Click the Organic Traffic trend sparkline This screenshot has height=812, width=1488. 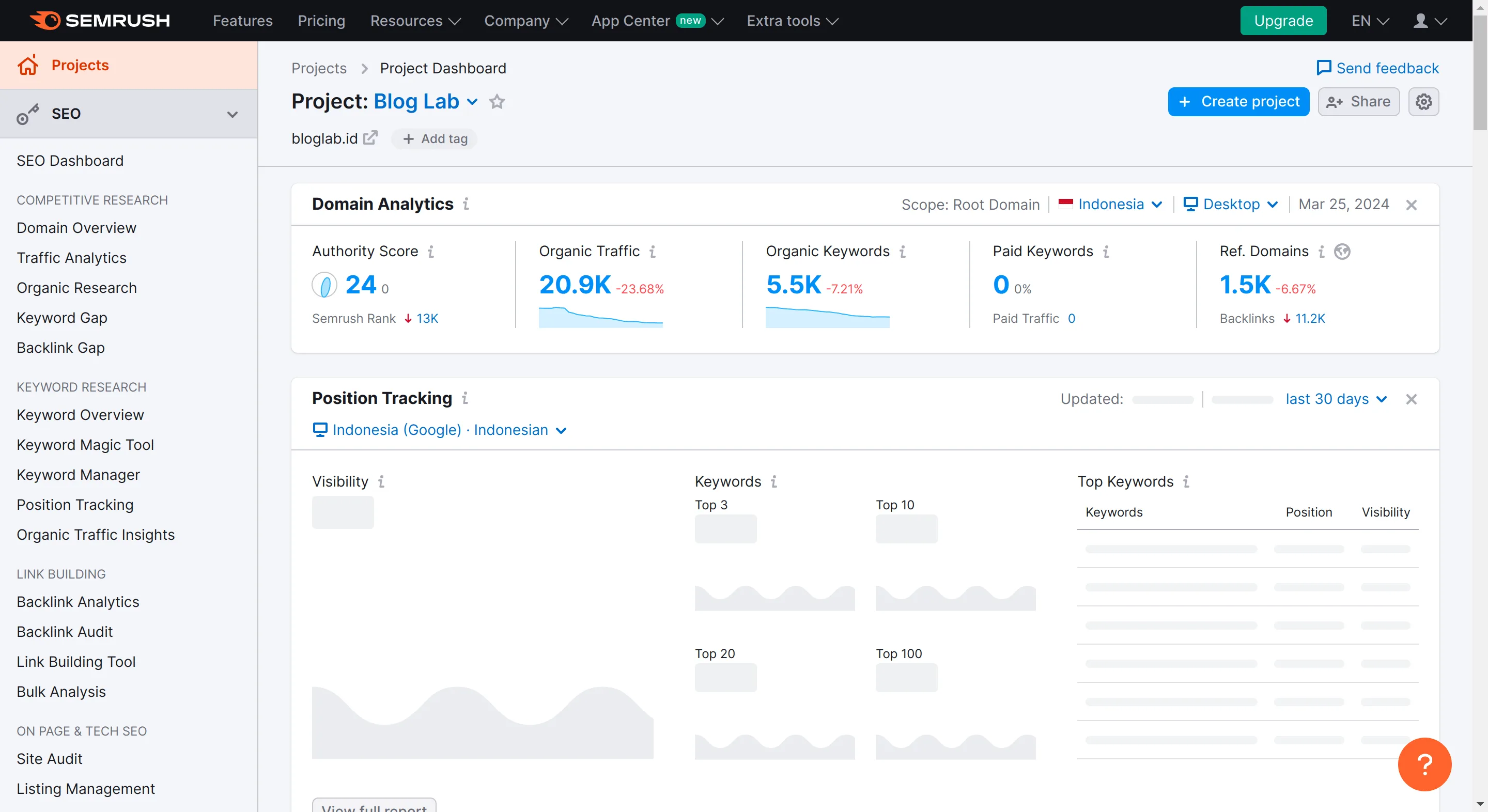pyautogui.click(x=601, y=317)
